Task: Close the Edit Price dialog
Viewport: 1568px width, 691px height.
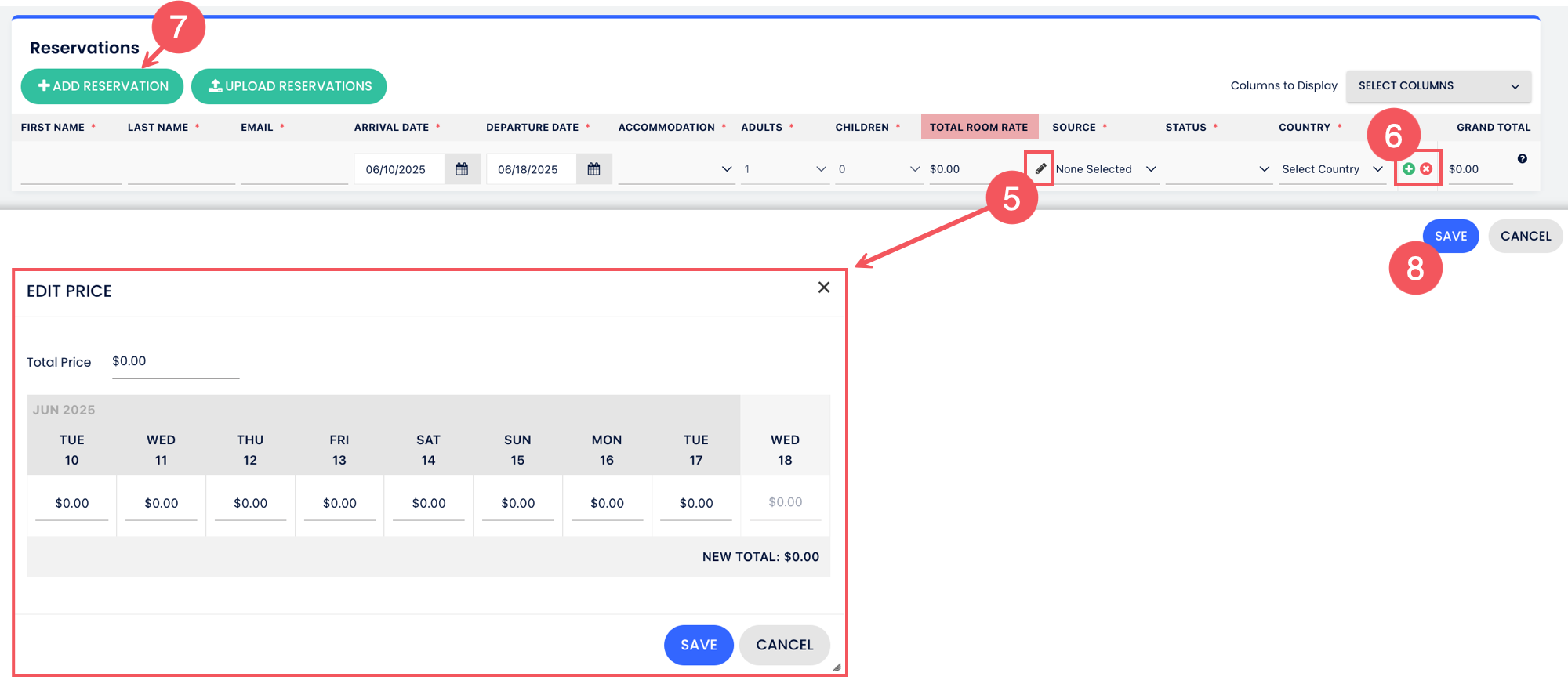Action: [824, 288]
